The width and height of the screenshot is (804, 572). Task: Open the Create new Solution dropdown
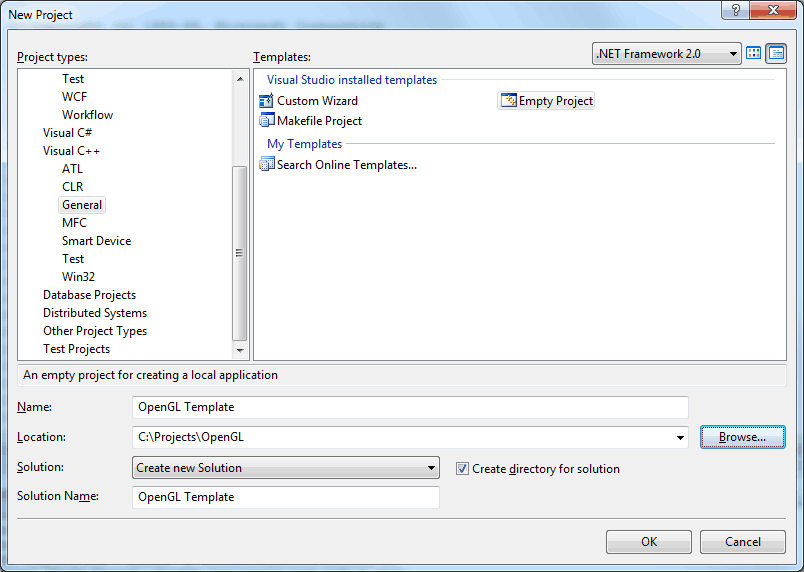coord(286,467)
